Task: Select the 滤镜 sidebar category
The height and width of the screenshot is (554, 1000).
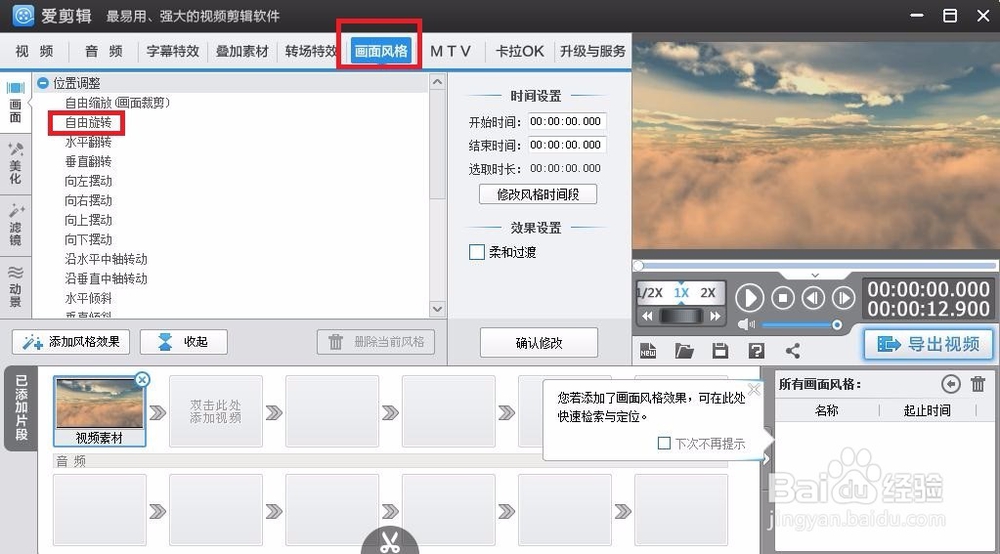Action: [15, 226]
